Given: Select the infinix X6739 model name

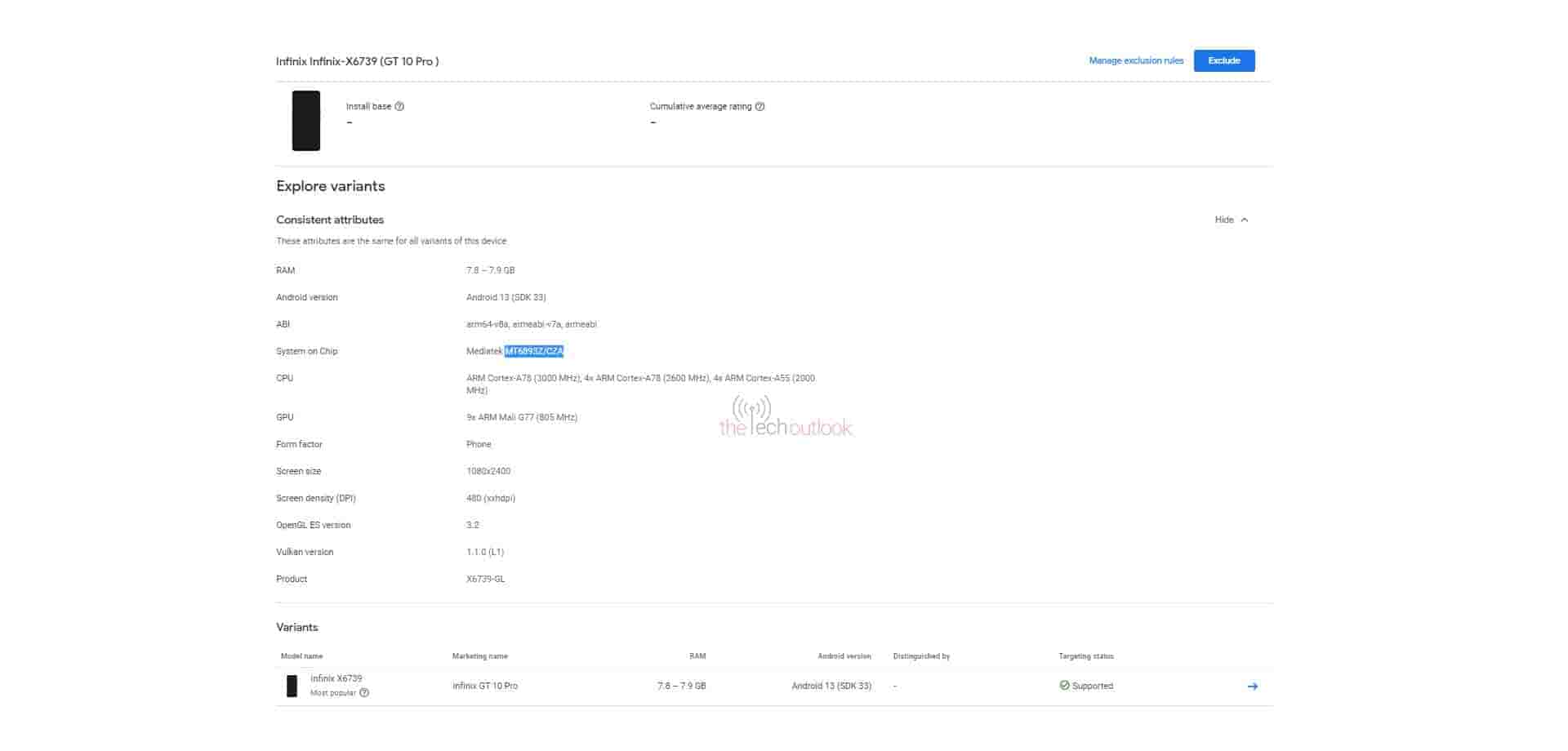Looking at the screenshot, I should coord(336,678).
